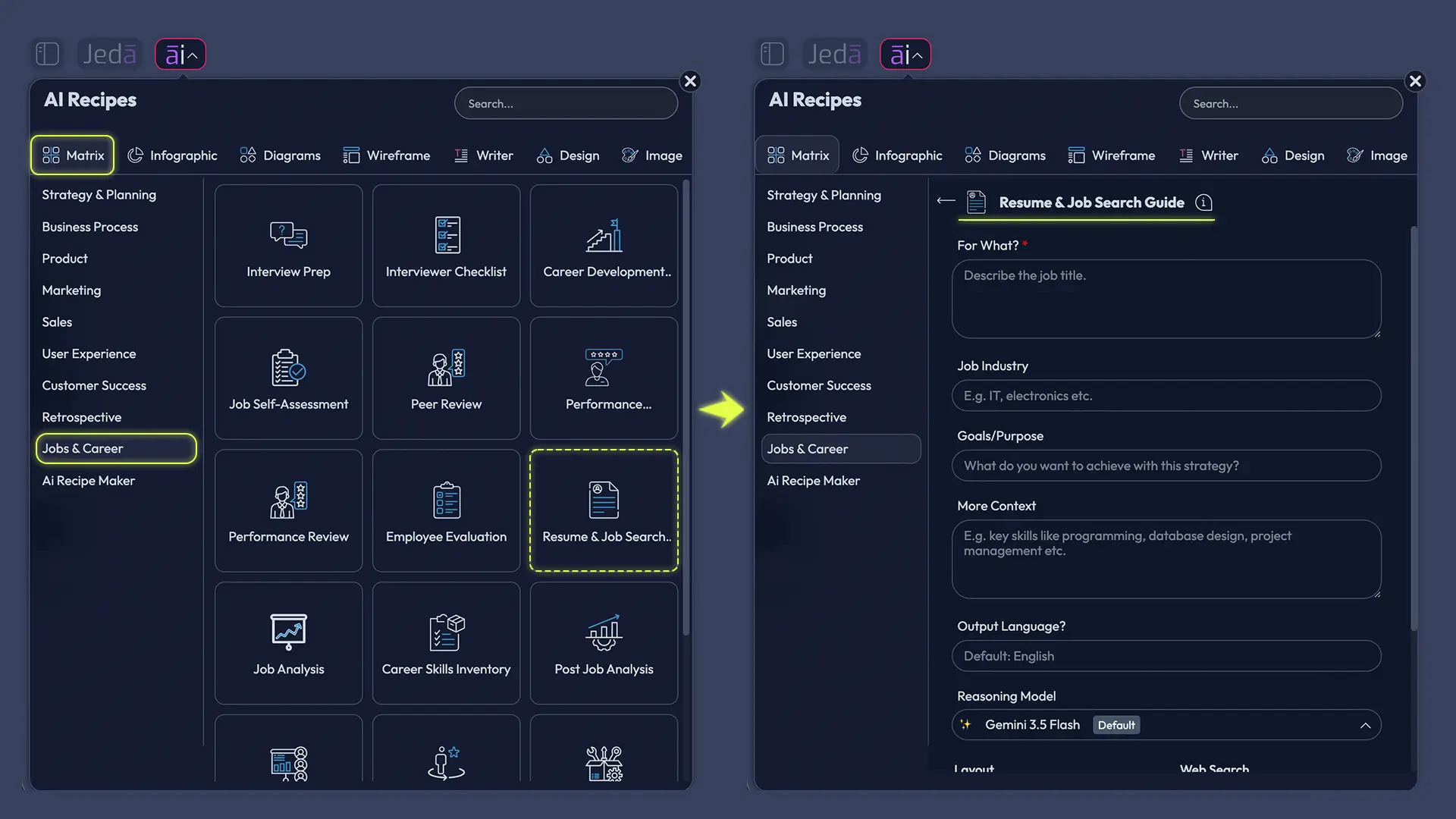Screen dimensions: 1456x819
Task: Click the info icon beside Resume & Job Search Guide
Action: (1203, 202)
